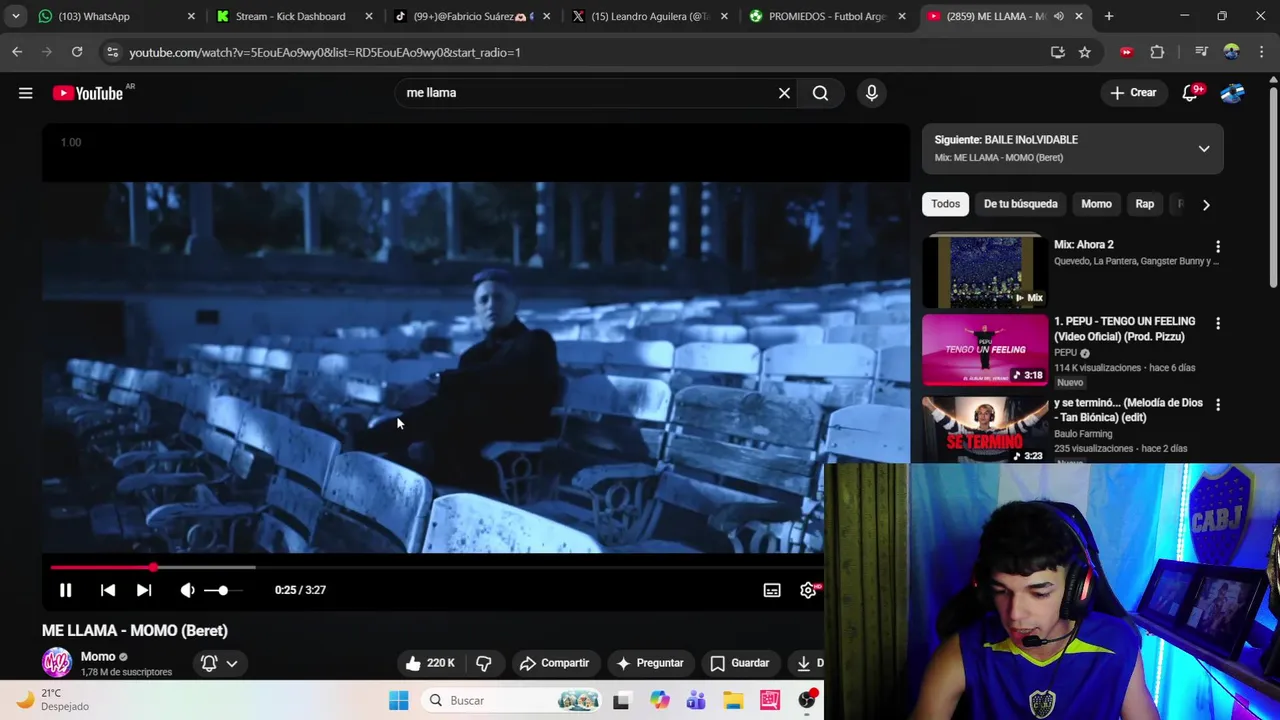Open media controls icon in toolbar
Image resolution: width=1280 pixels, height=720 pixels.
[1201, 52]
